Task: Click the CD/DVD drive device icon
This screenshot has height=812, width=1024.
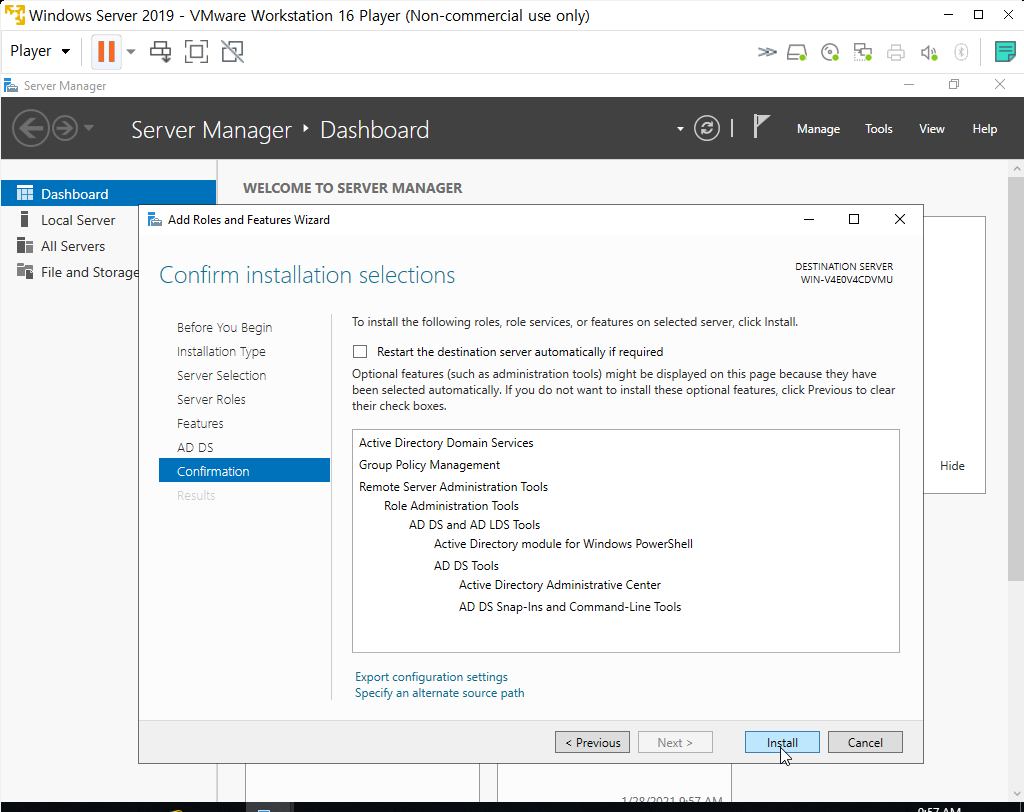Action: tap(830, 52)
